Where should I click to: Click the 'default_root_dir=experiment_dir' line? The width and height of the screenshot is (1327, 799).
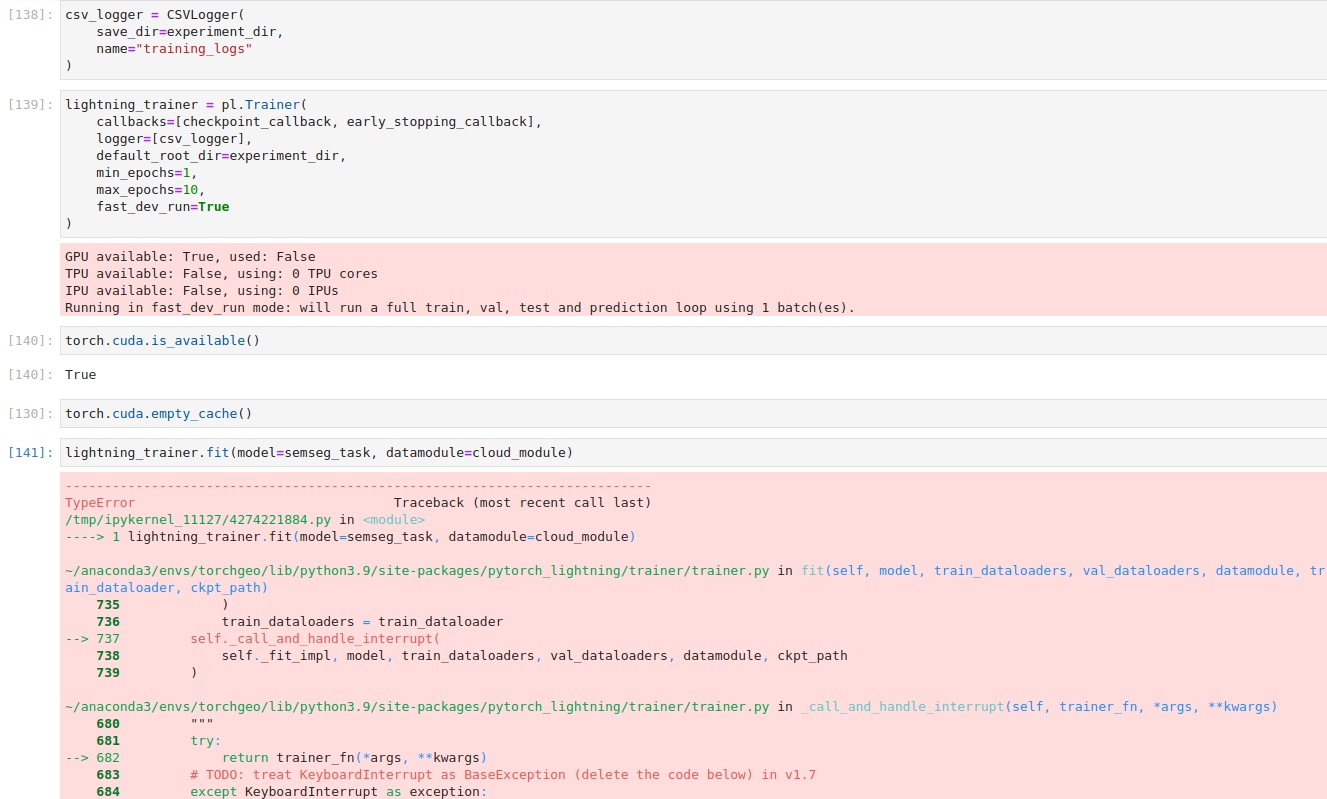coord(221,156)
